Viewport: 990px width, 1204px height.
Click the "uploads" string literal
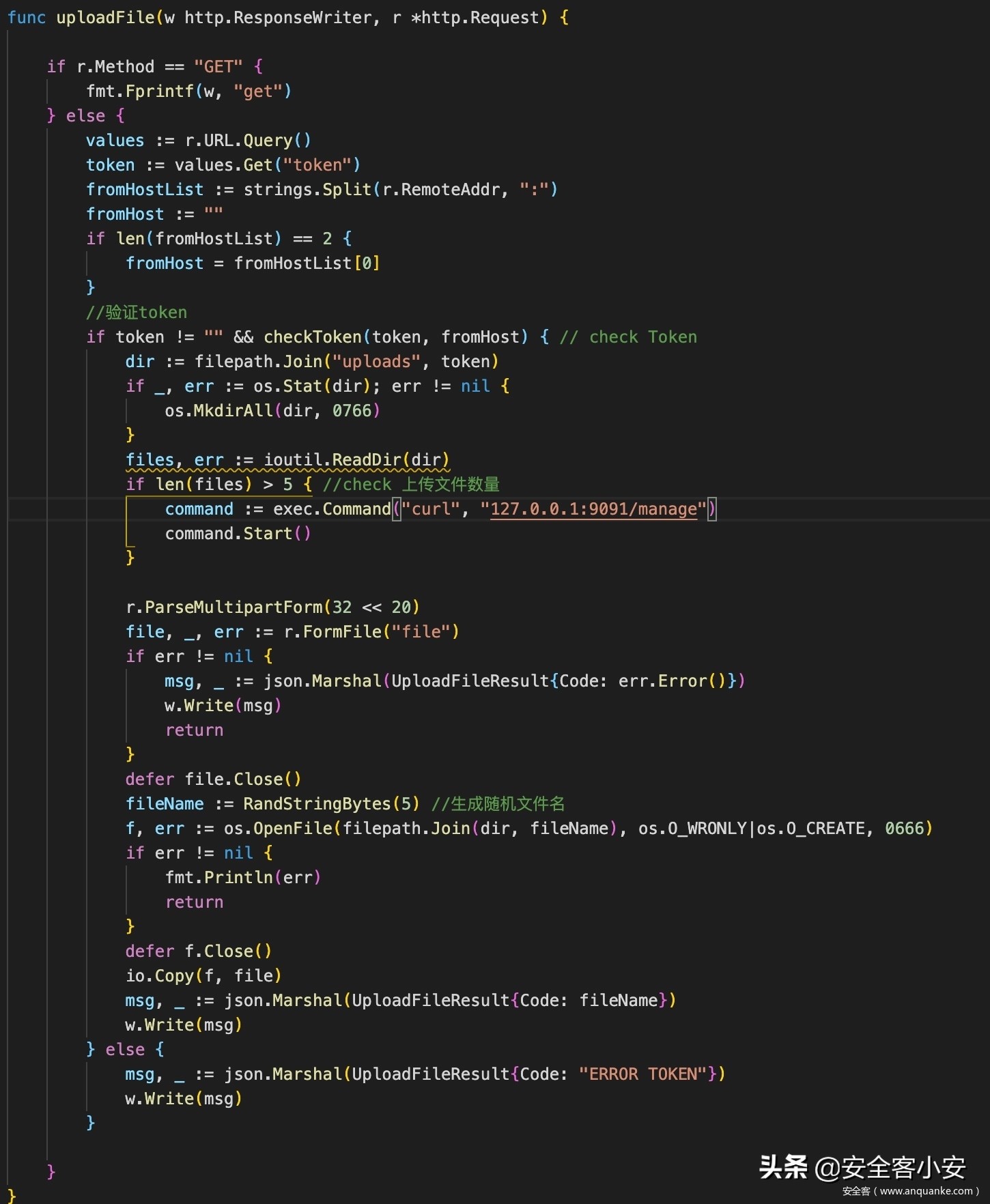pos(376,362)
